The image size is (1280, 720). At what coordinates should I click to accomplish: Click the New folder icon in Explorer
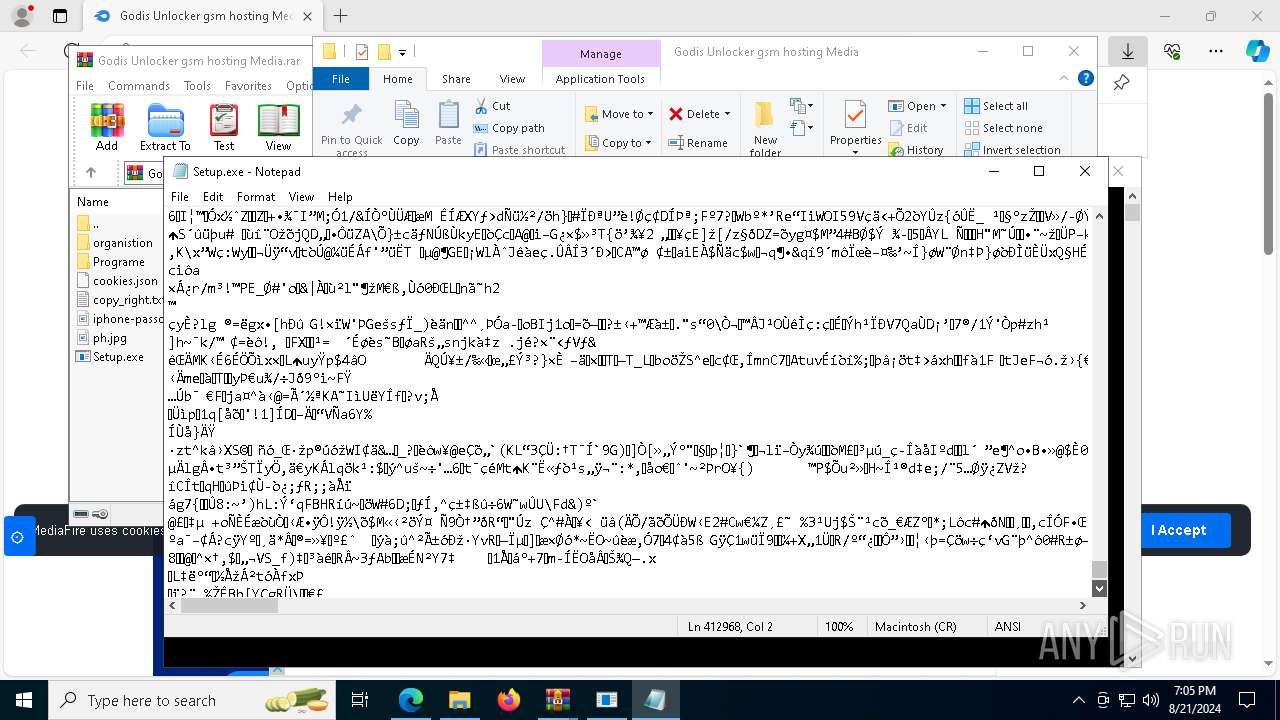[x=765, y=128]
